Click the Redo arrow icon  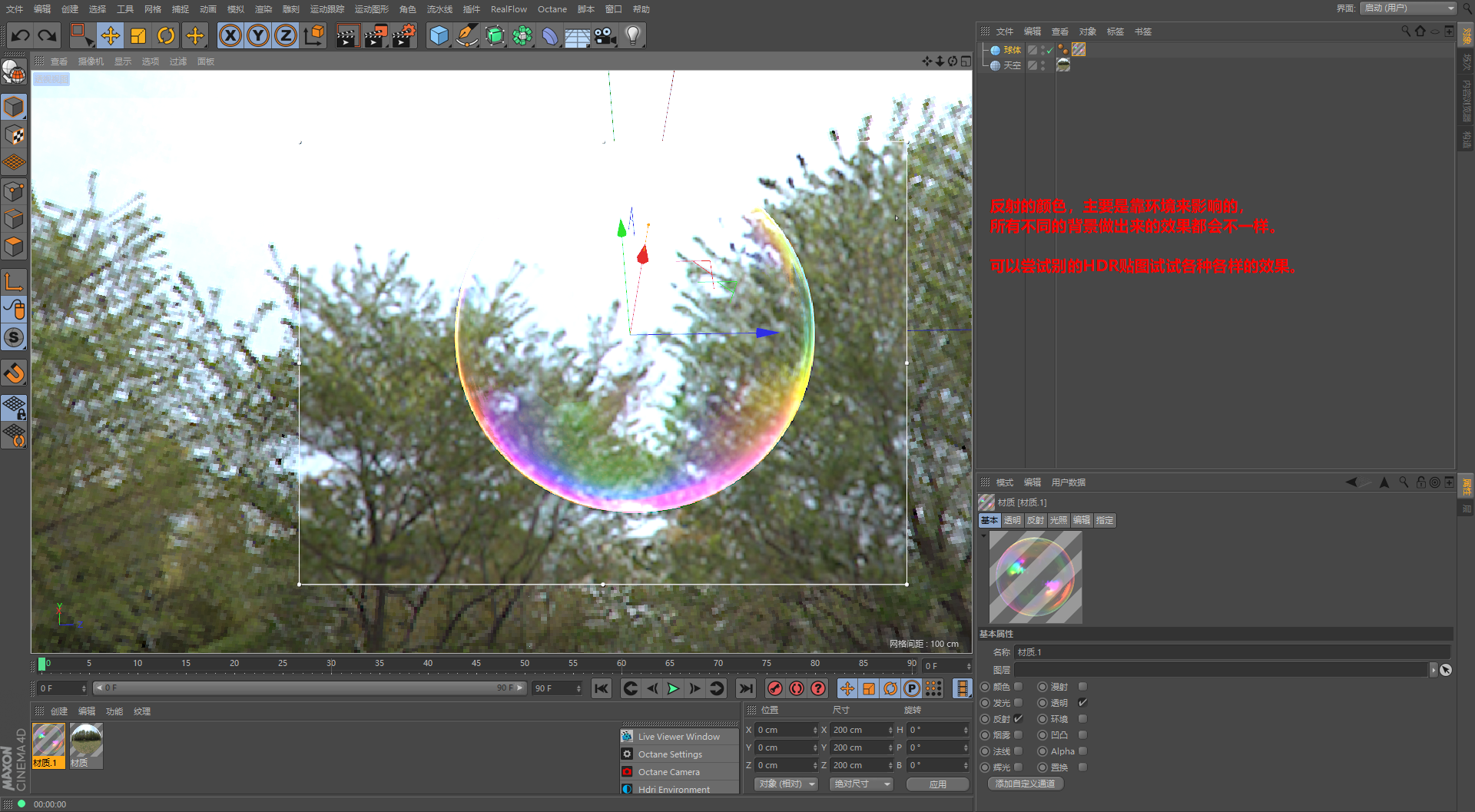(x=48, y=35)
